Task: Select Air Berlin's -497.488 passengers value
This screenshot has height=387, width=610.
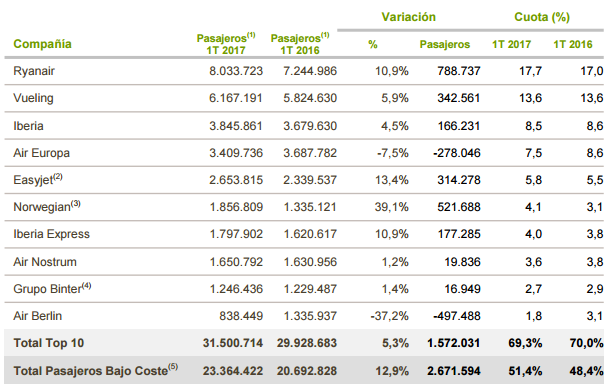Action: pyautogui.click(x=457, y=316)
